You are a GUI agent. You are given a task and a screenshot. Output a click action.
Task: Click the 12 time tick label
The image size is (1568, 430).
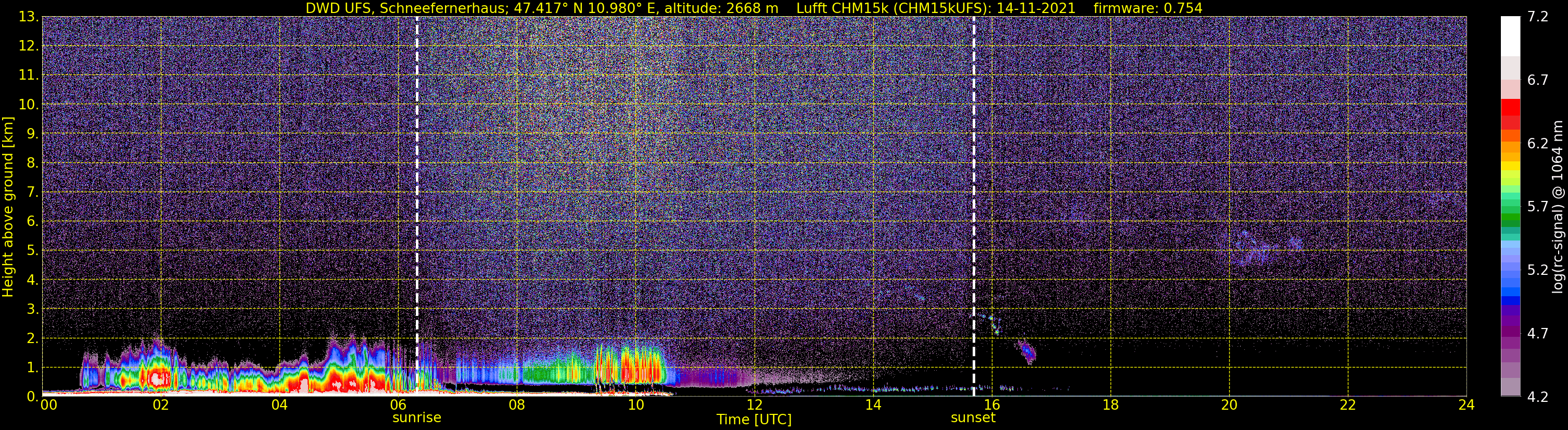pos(754,405)
